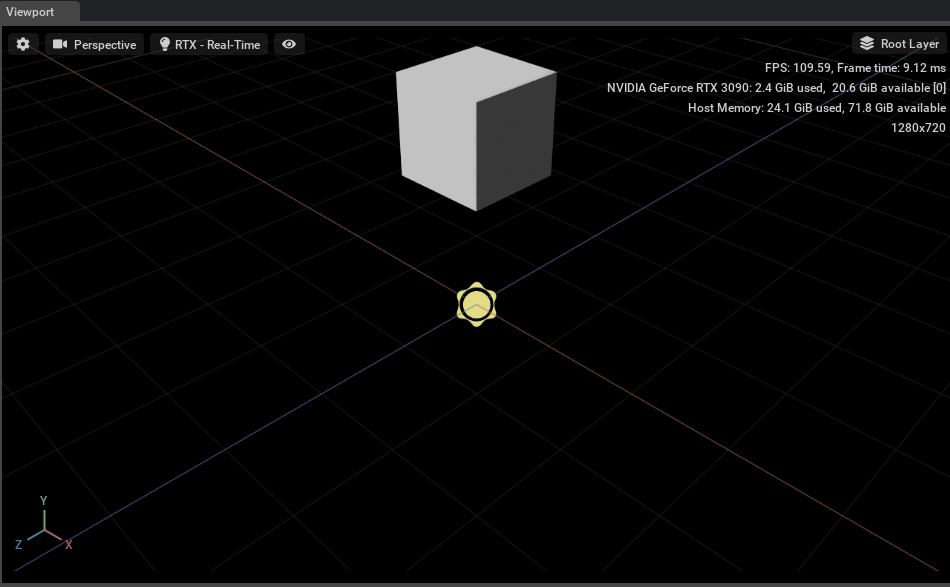The height and width of the screenshot is (587, 950).
Task: Click the Root Layer menu item
Action: [899, 43]
